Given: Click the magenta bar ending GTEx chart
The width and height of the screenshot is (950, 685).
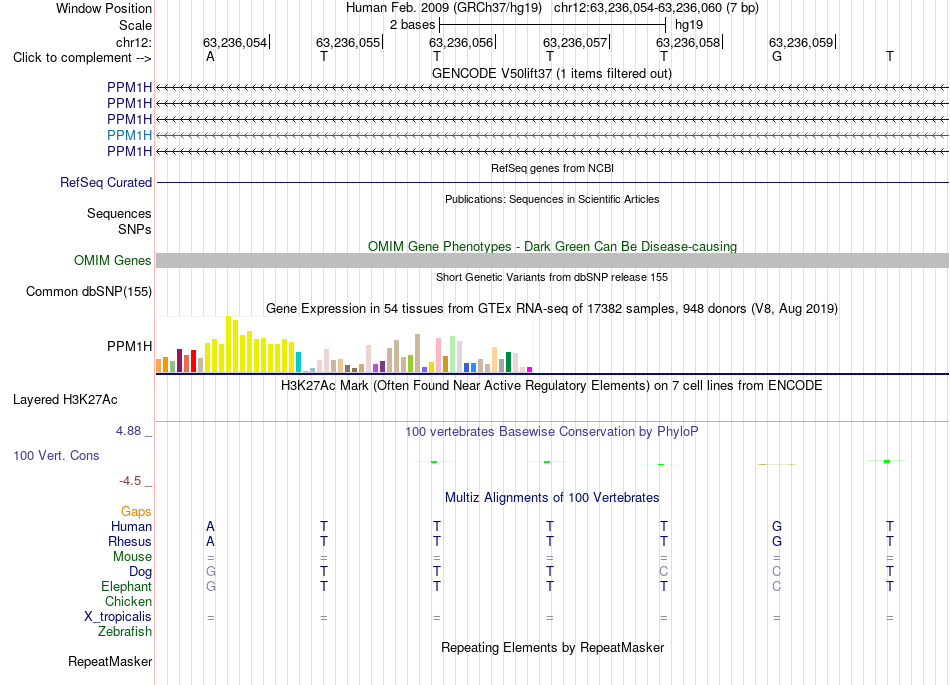Looking at the screenshot, I should [530, 369].
